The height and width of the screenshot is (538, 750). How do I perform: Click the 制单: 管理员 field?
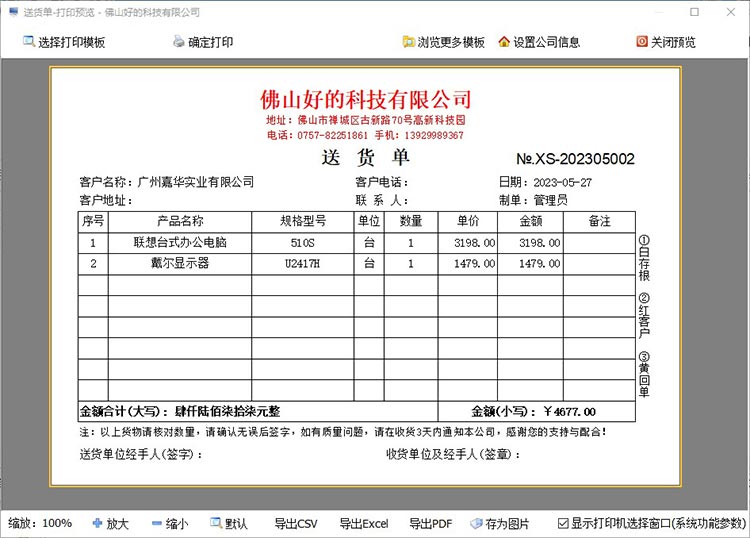533,200
